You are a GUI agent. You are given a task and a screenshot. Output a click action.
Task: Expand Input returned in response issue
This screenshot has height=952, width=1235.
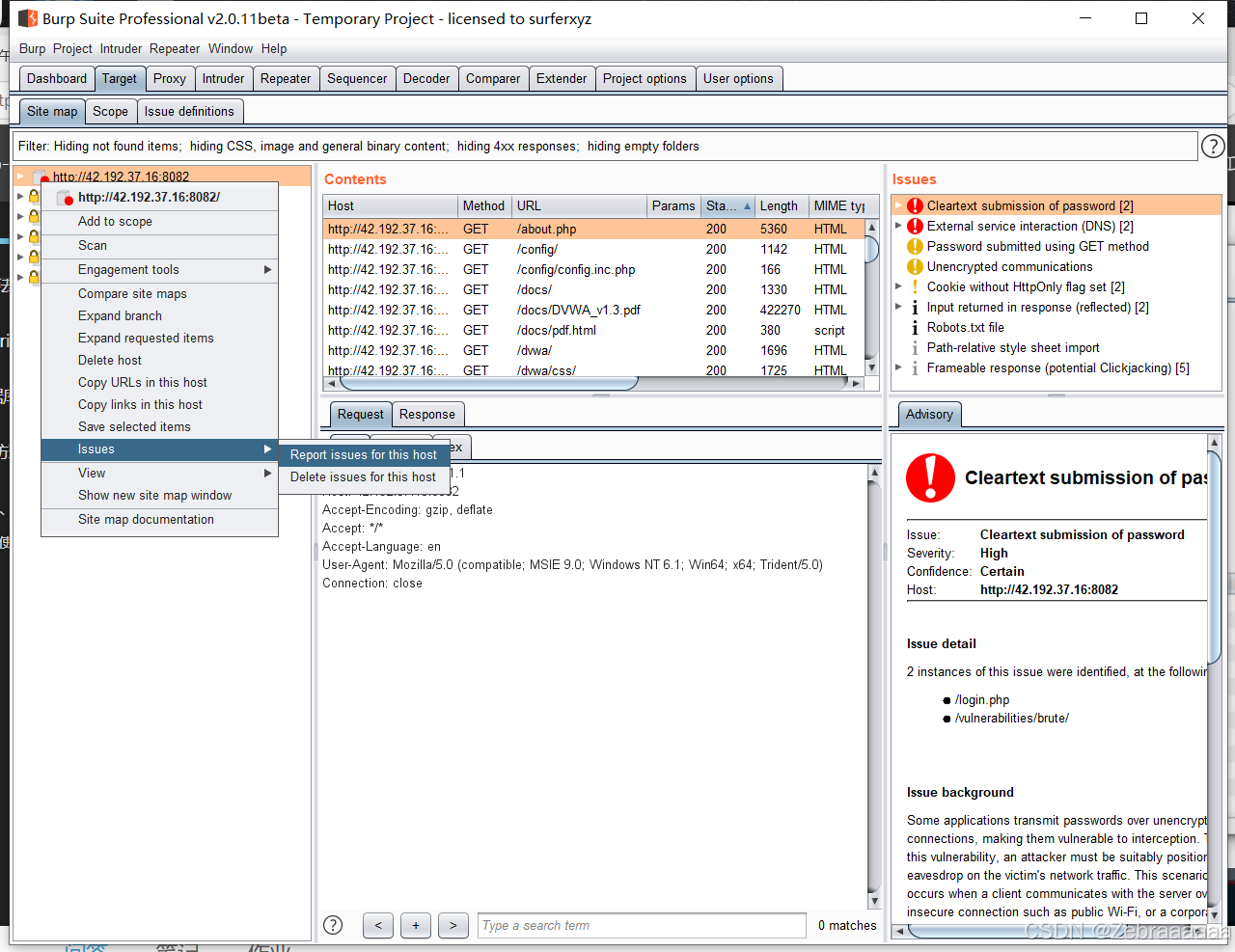click(x=898, y=307)
